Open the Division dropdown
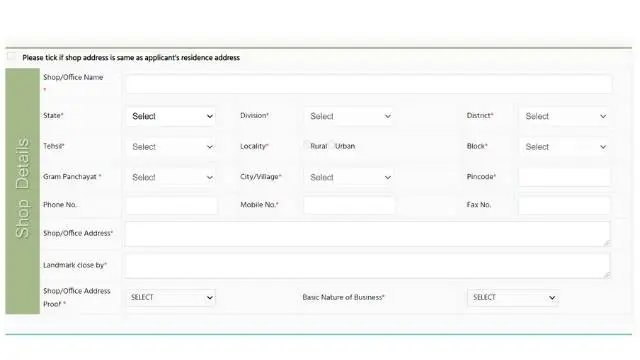 [349, 116]
